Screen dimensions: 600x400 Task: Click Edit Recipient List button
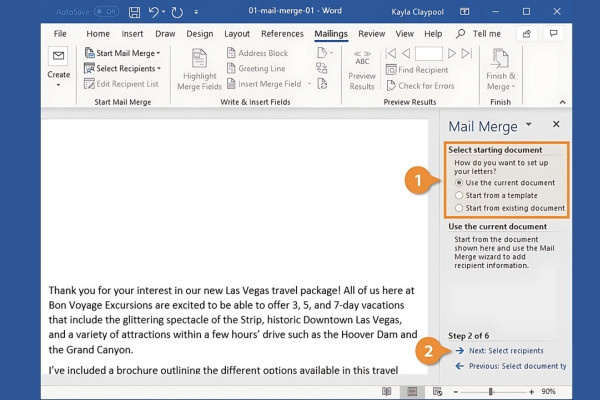click(x=121, y=84)
